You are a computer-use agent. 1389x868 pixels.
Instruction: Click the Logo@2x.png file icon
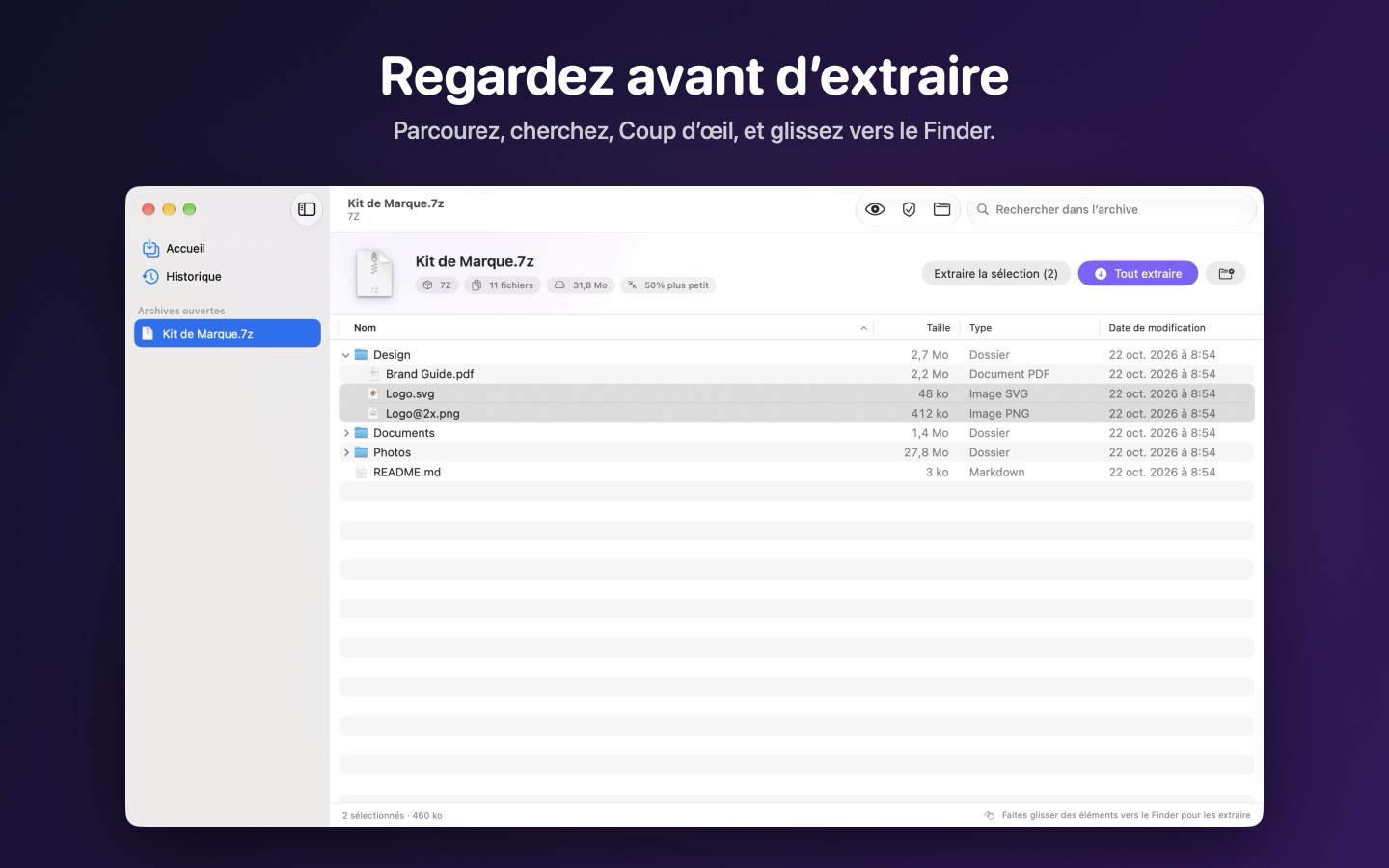[374, 413]
